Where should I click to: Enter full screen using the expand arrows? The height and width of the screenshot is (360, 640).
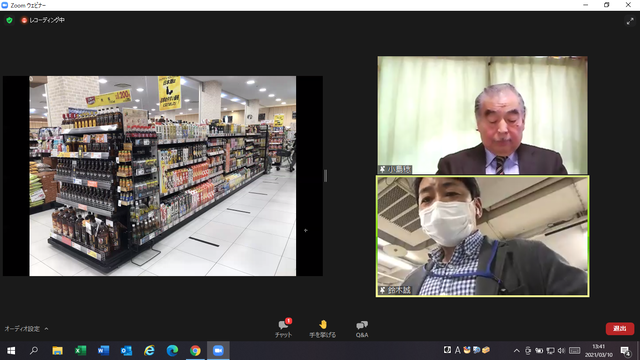tap(630, 21)
